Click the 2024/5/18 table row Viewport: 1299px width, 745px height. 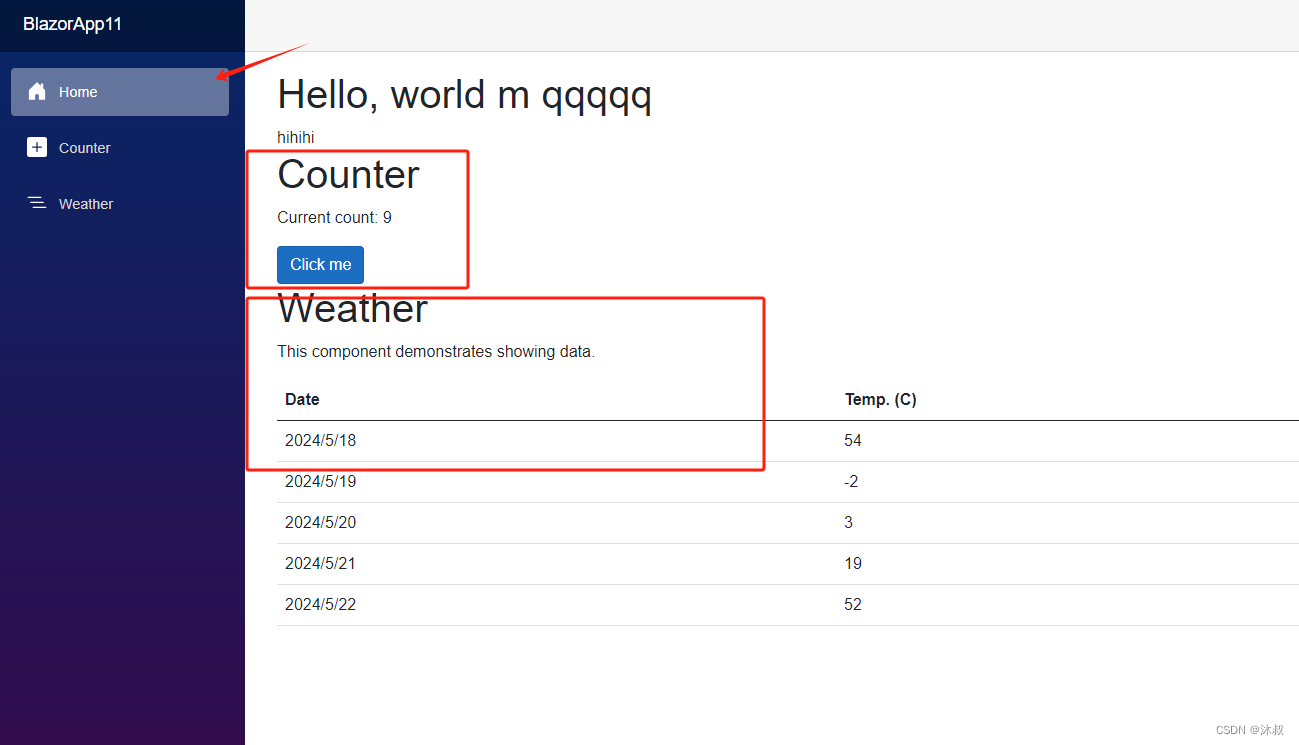coord(320,440)
